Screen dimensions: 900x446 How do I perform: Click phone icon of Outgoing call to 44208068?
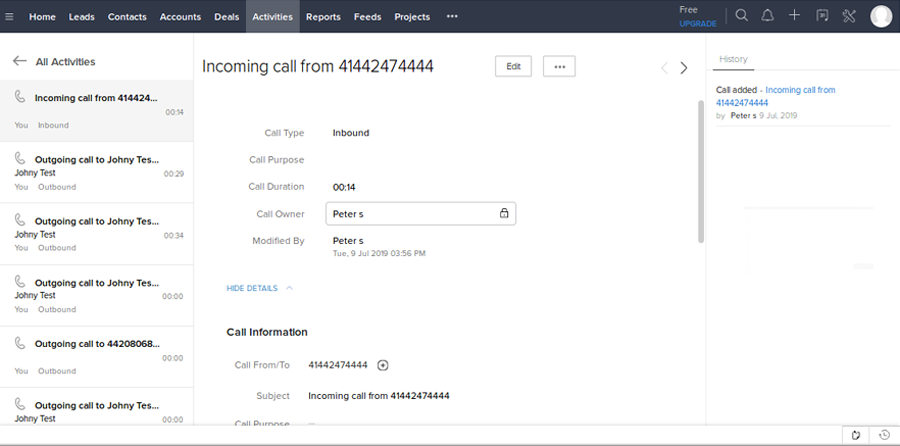20,343
